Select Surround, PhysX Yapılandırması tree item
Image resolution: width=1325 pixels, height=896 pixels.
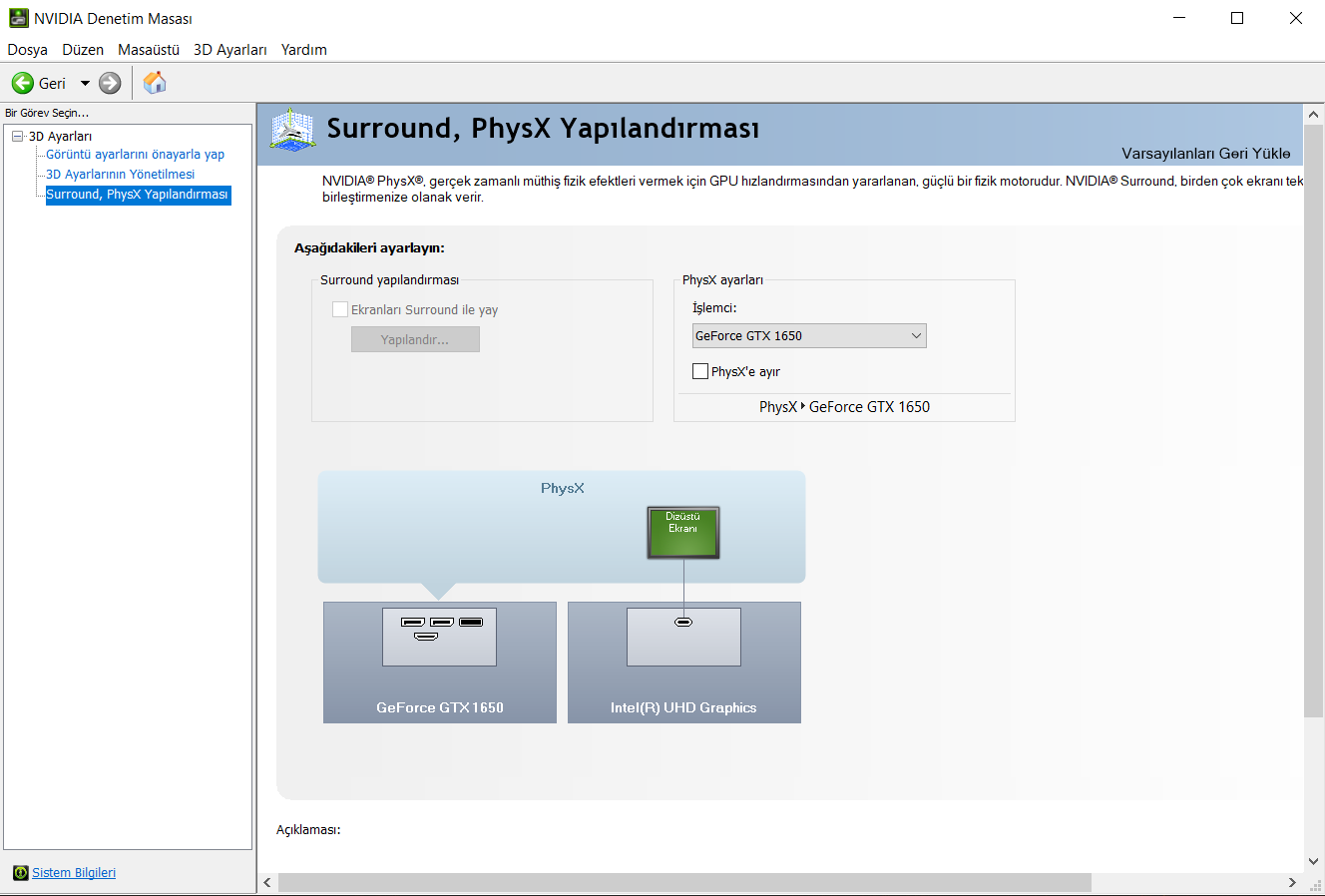(138, 195)
